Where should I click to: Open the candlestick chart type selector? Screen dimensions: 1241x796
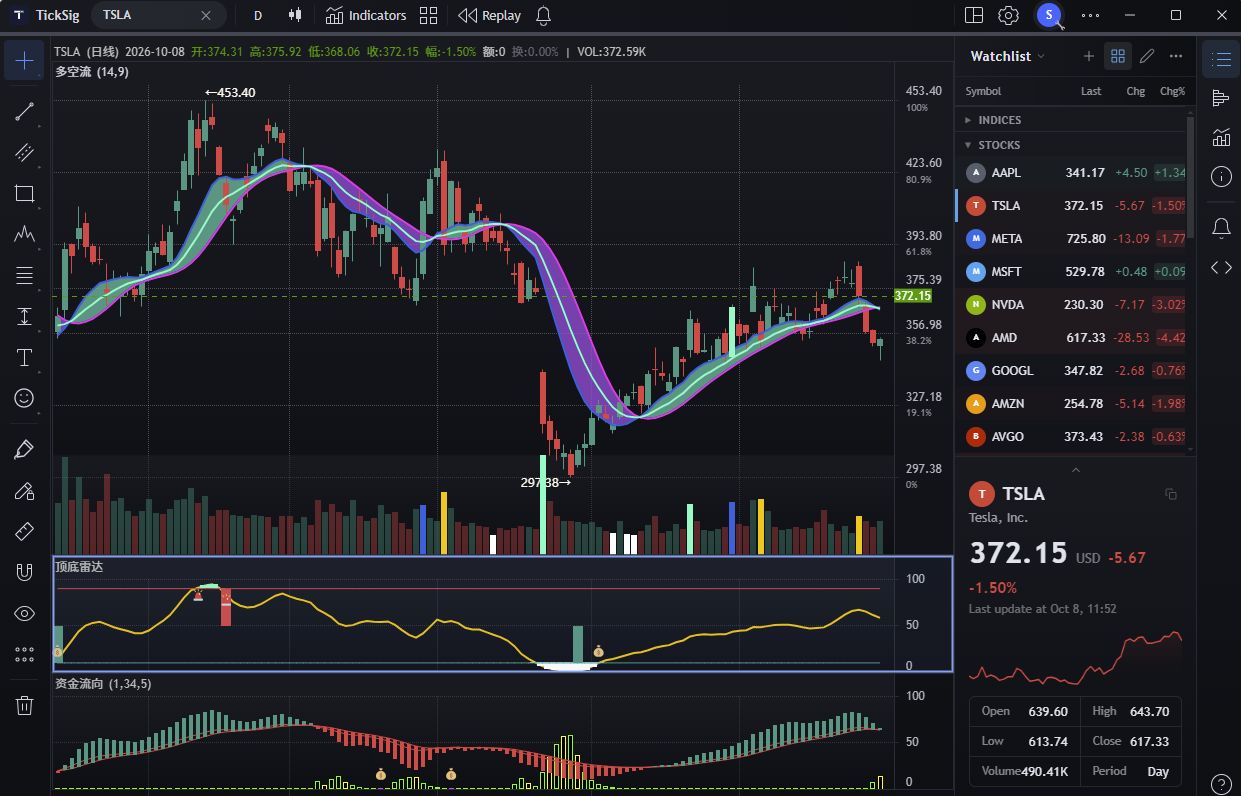tap(294, 15)
